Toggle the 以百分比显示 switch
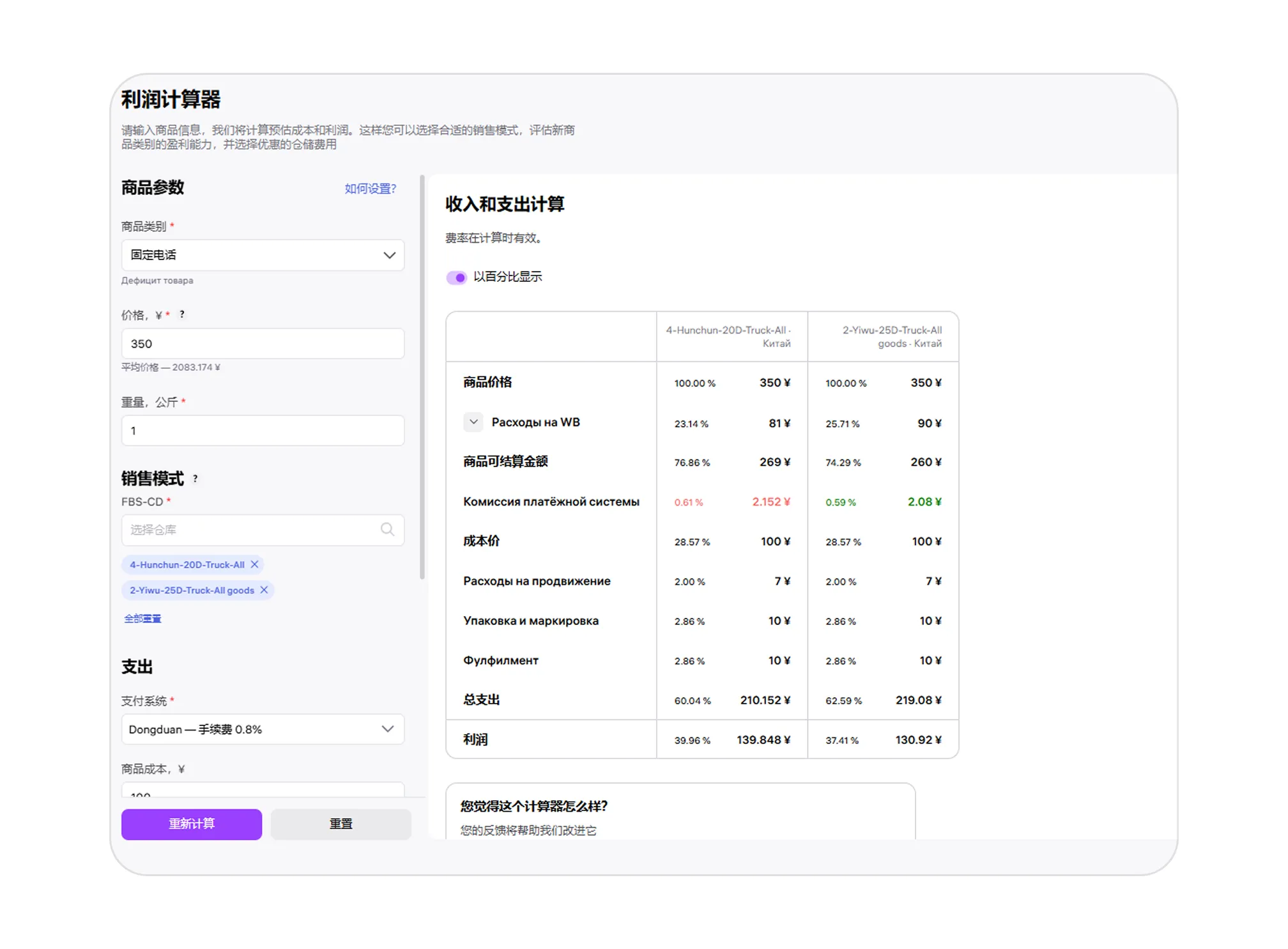Image resolution: width=1288 pixels, height=949 pixels. pos(456,277)
